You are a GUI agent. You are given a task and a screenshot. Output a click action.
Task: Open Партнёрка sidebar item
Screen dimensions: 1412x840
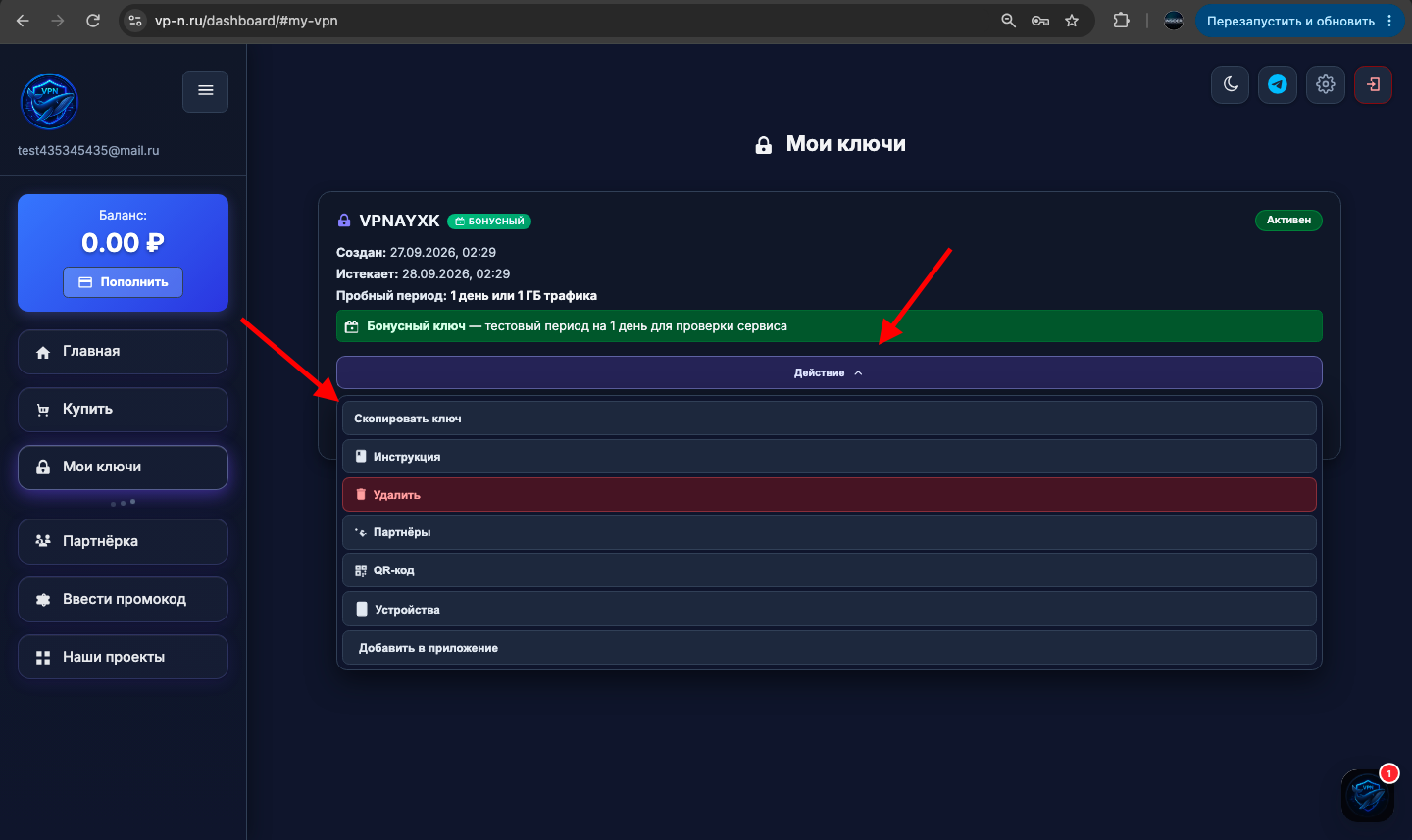(123, 541)
